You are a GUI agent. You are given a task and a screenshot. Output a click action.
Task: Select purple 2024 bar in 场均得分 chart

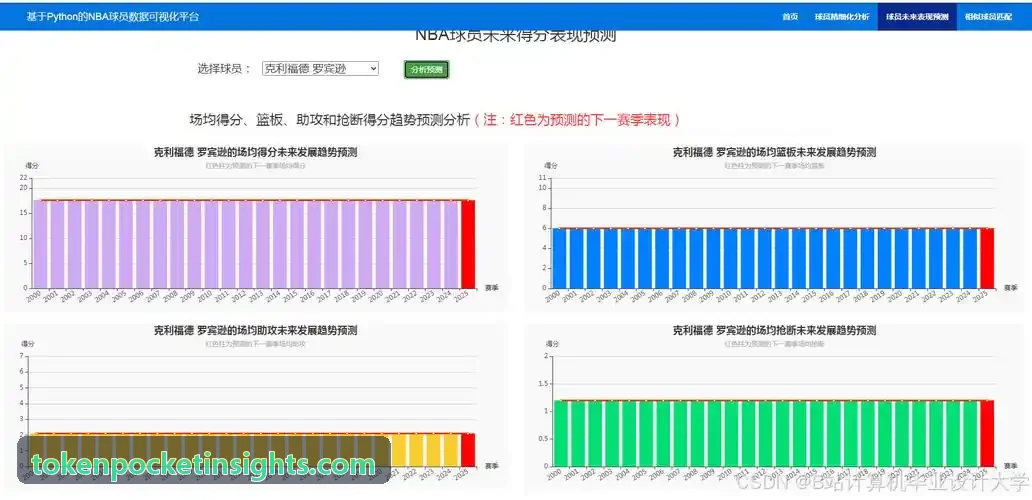[451, 243]
